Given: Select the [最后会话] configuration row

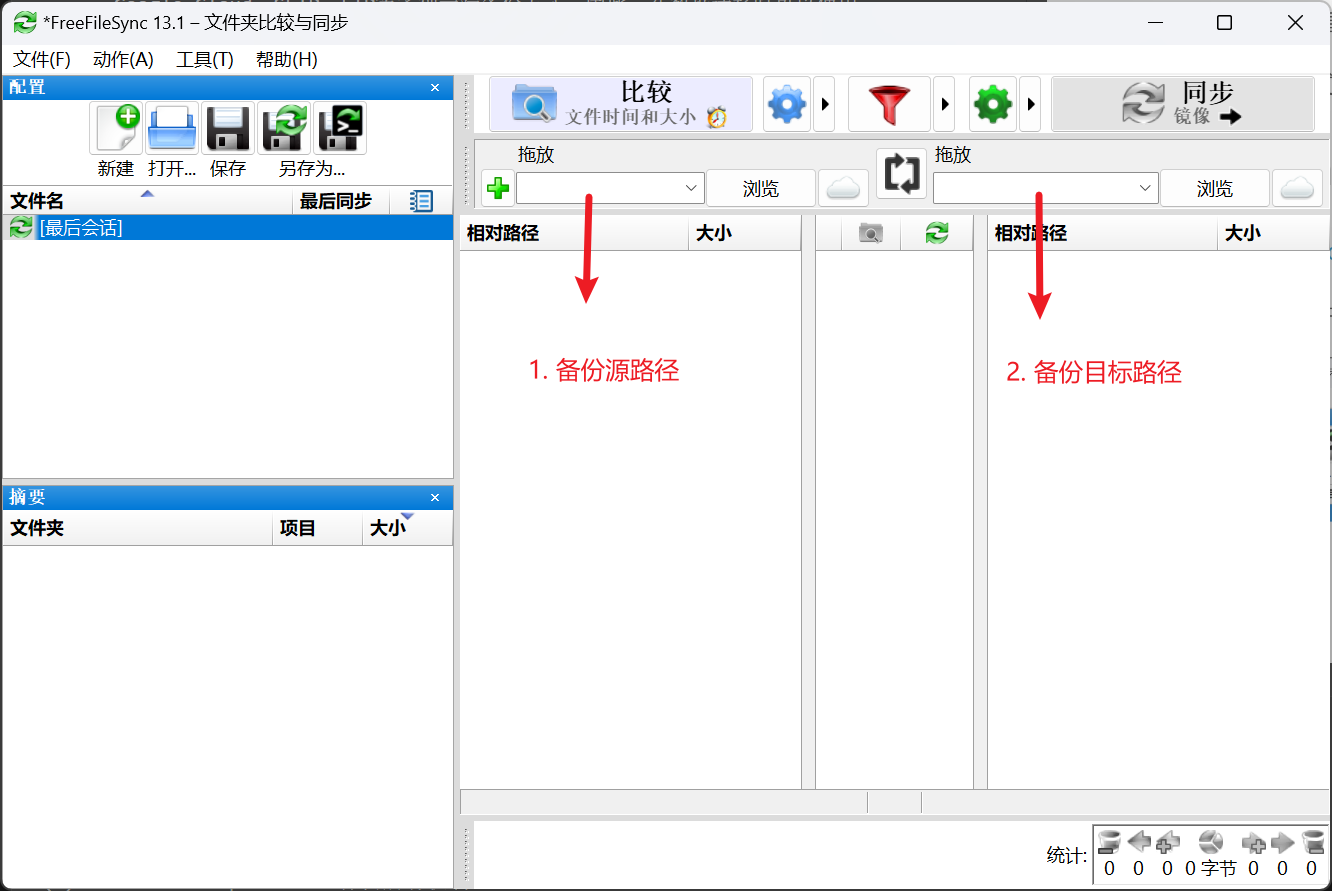Looking at the screenshot, I should pos(228,228).
